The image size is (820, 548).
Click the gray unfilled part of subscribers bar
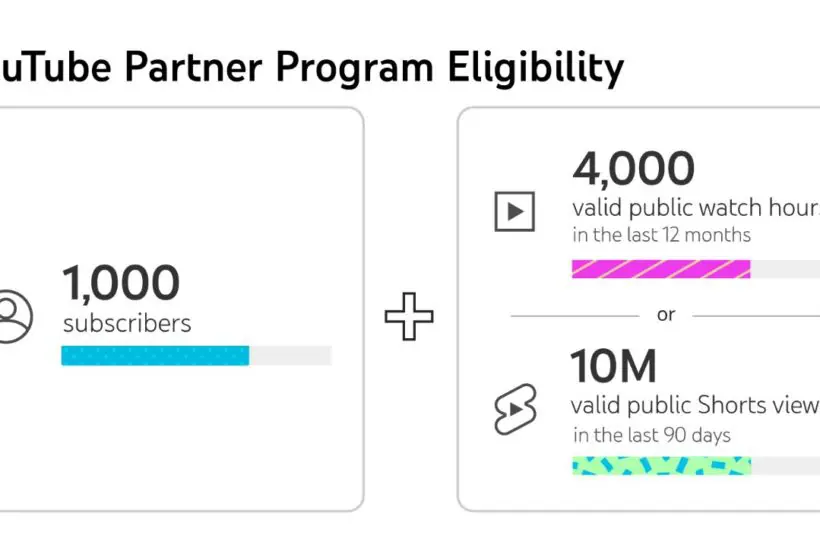point(290,356)
